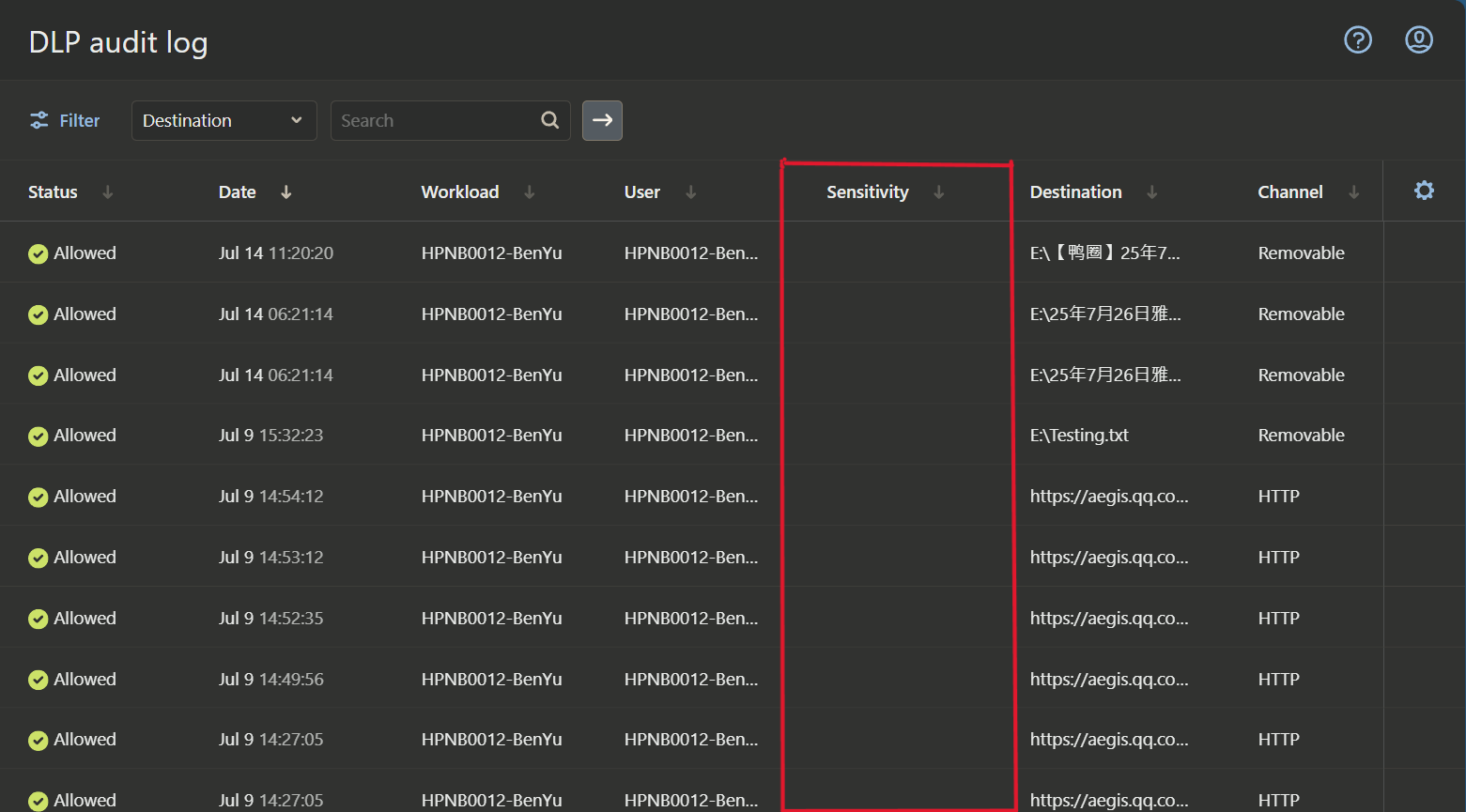The height and width of the screenshot is (812, 1466).
Task: Click the Allowed status icon for Jul 14 11:20:20
Action: coord(38,254)
